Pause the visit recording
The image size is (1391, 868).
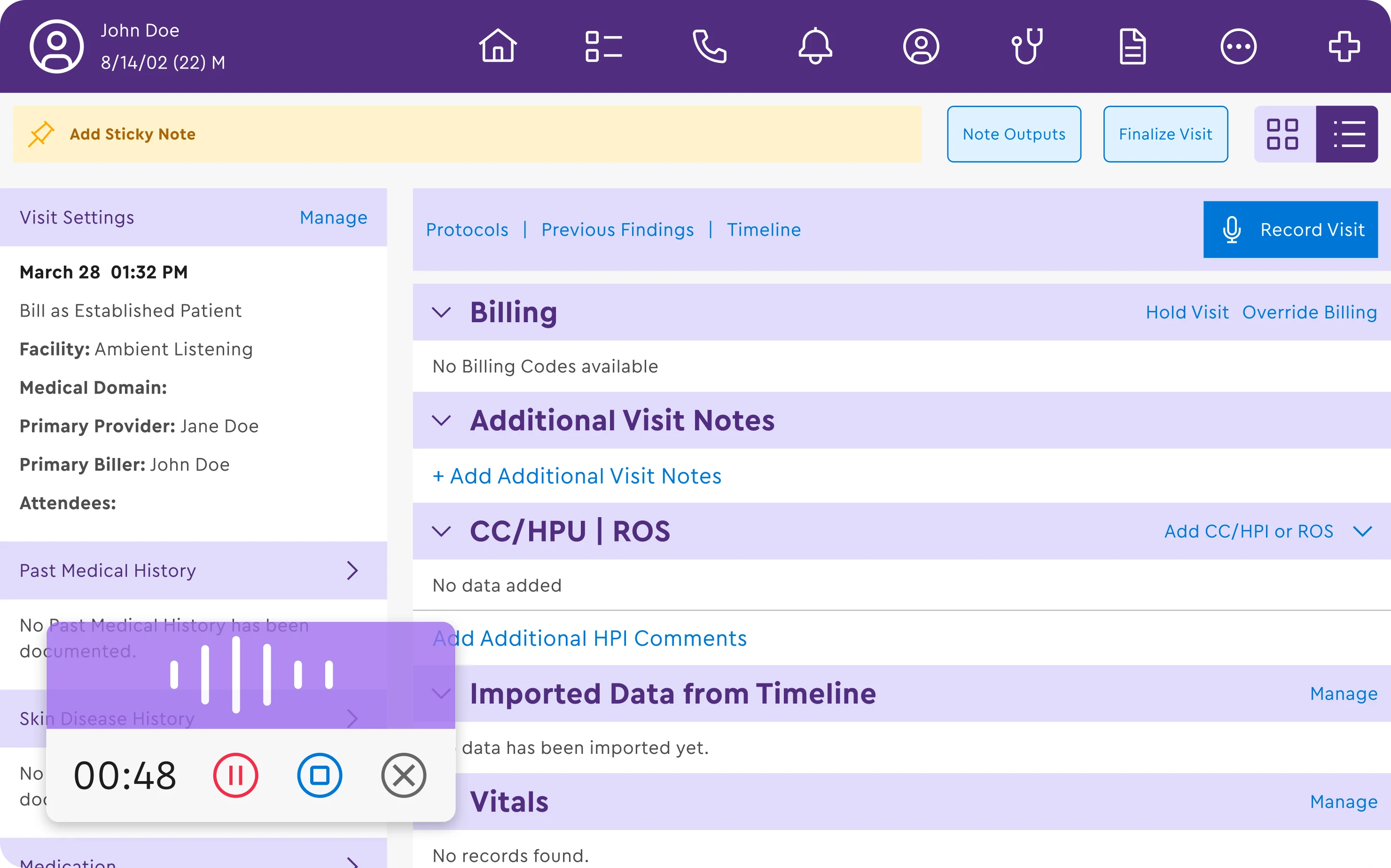235,775
